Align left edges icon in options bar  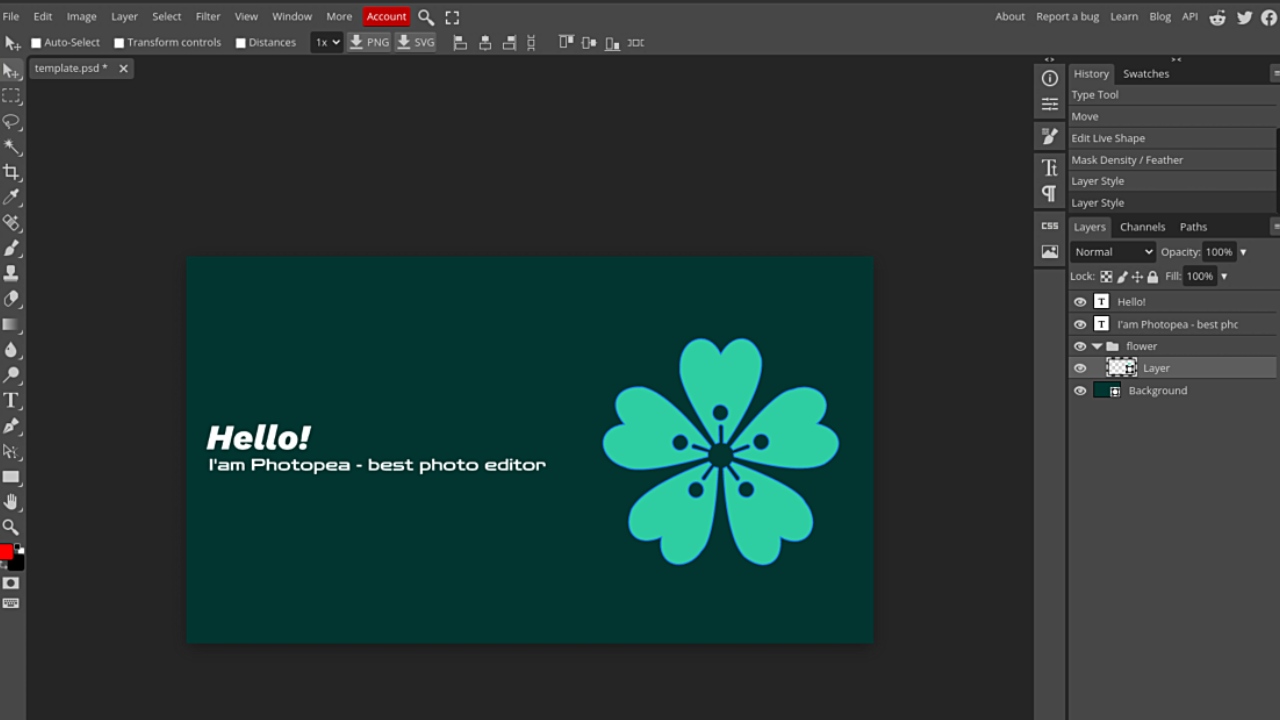(x=460, y=42)
